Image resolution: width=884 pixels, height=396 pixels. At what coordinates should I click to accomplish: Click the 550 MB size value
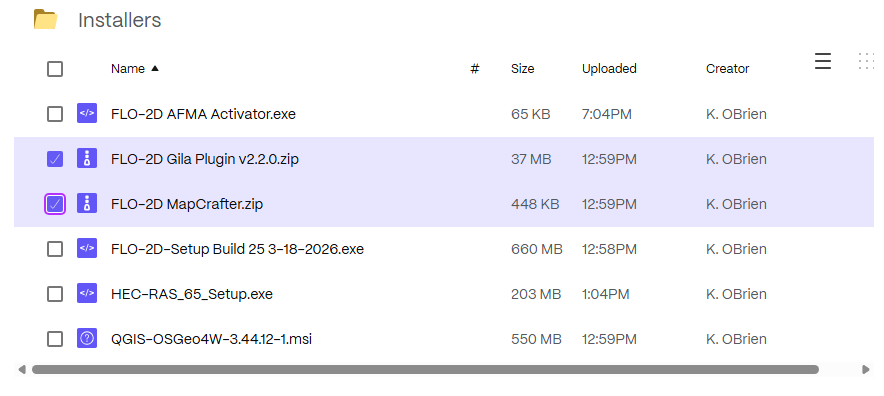pyautogui.click(x=536, y=339)
